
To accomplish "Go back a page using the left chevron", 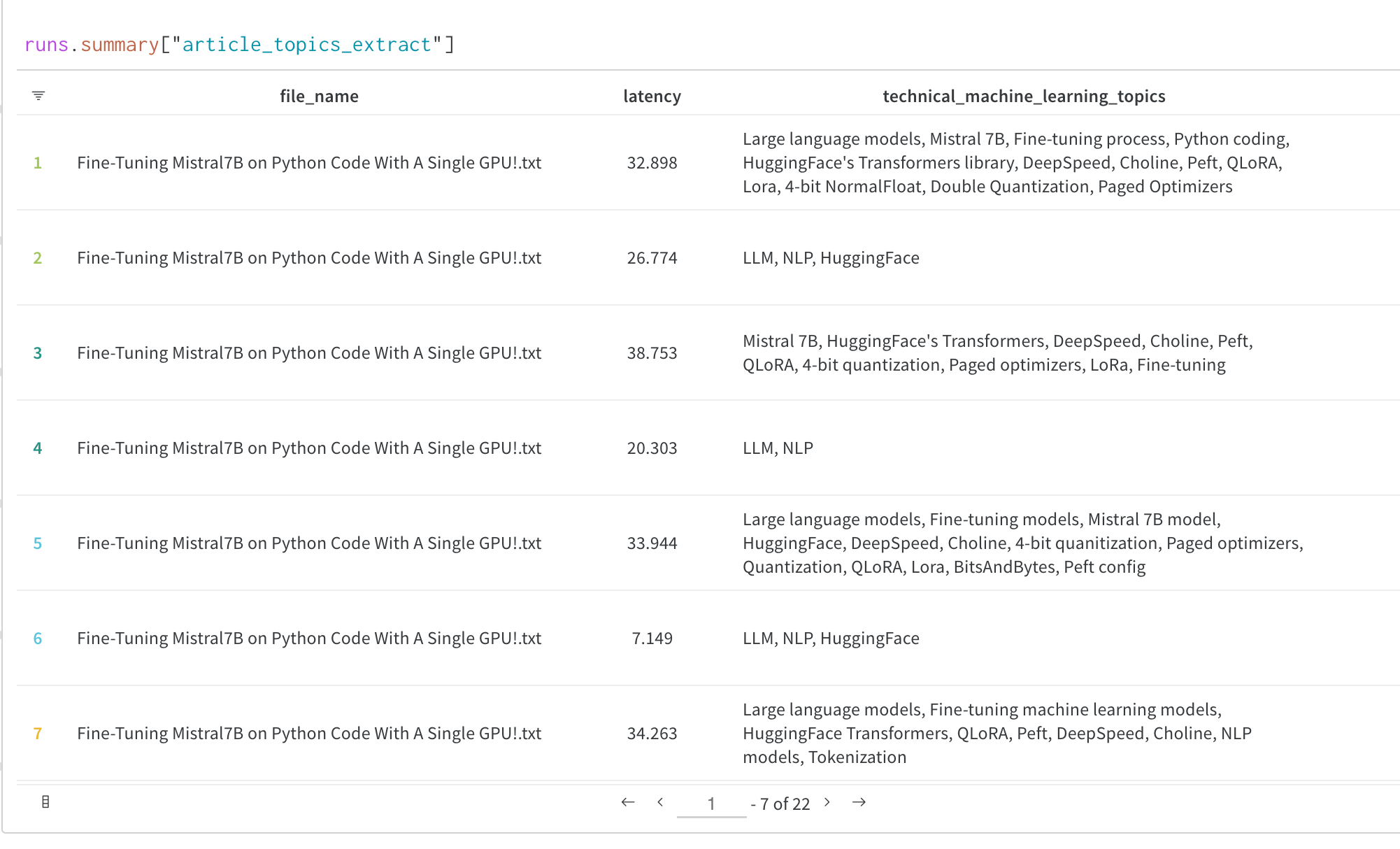I will click(659, 803).
